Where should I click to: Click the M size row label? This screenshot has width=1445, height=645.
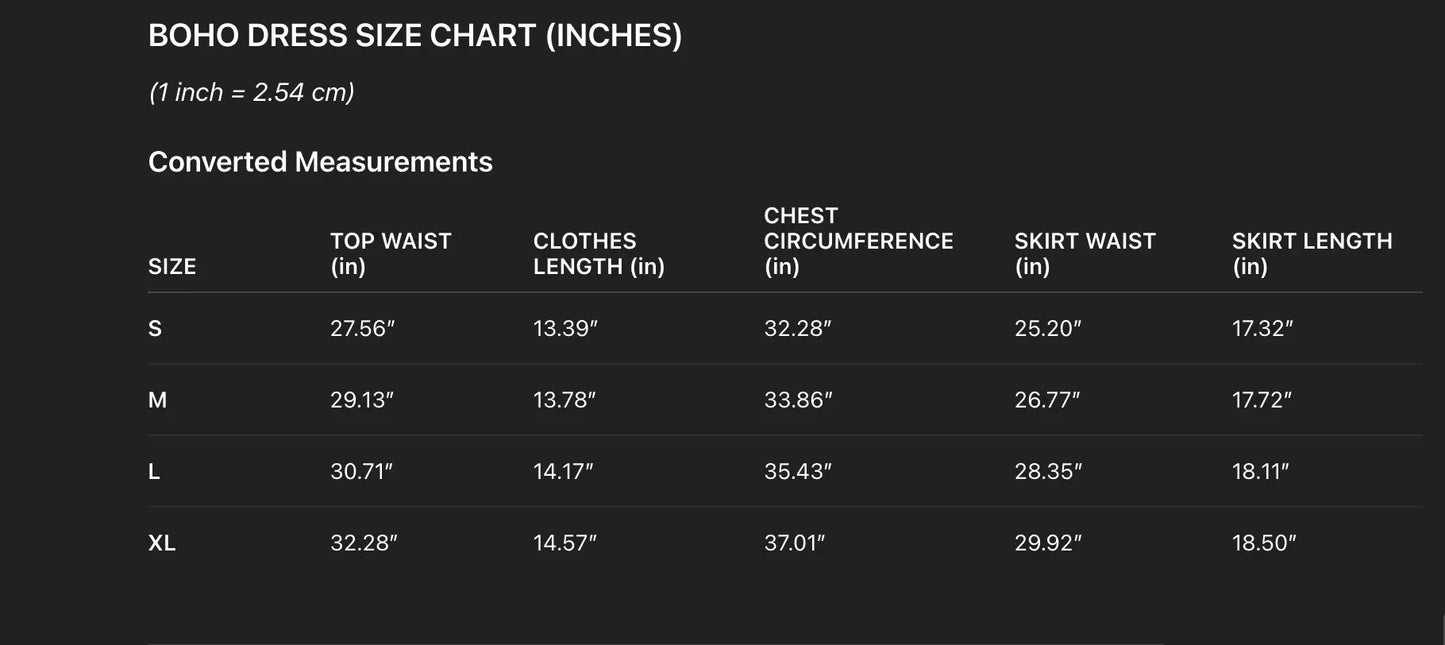(x=158, y=400)
